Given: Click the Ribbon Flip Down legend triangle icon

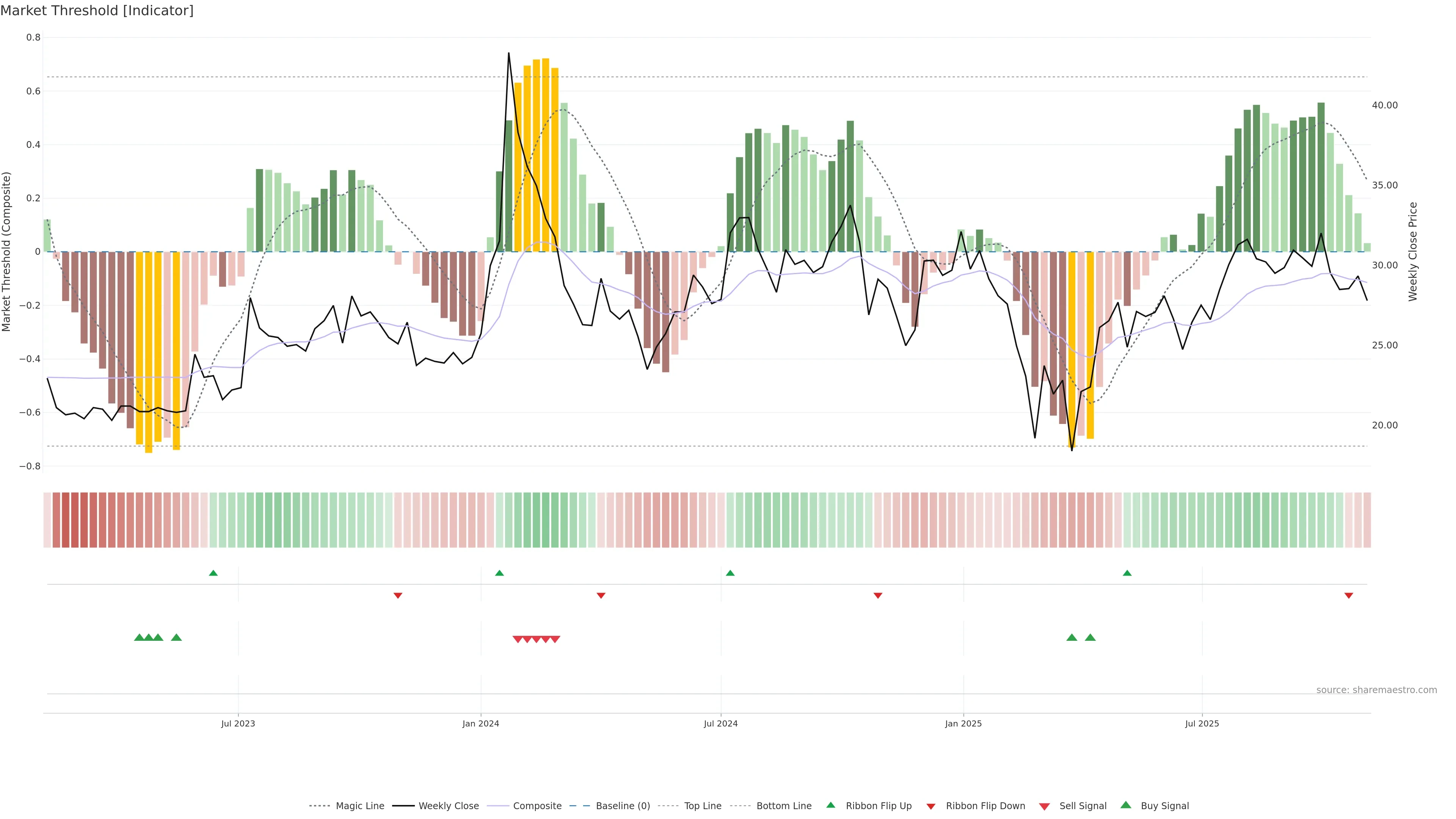Looking at the screenshot, I should [x=931, y=806].
